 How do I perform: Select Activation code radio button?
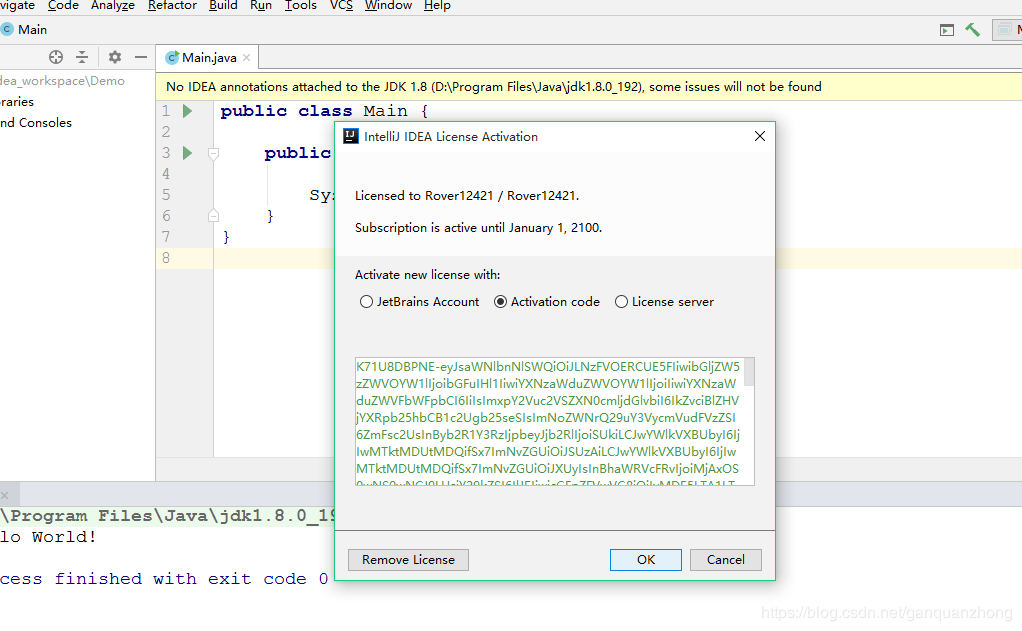click(x=500, y=302)
